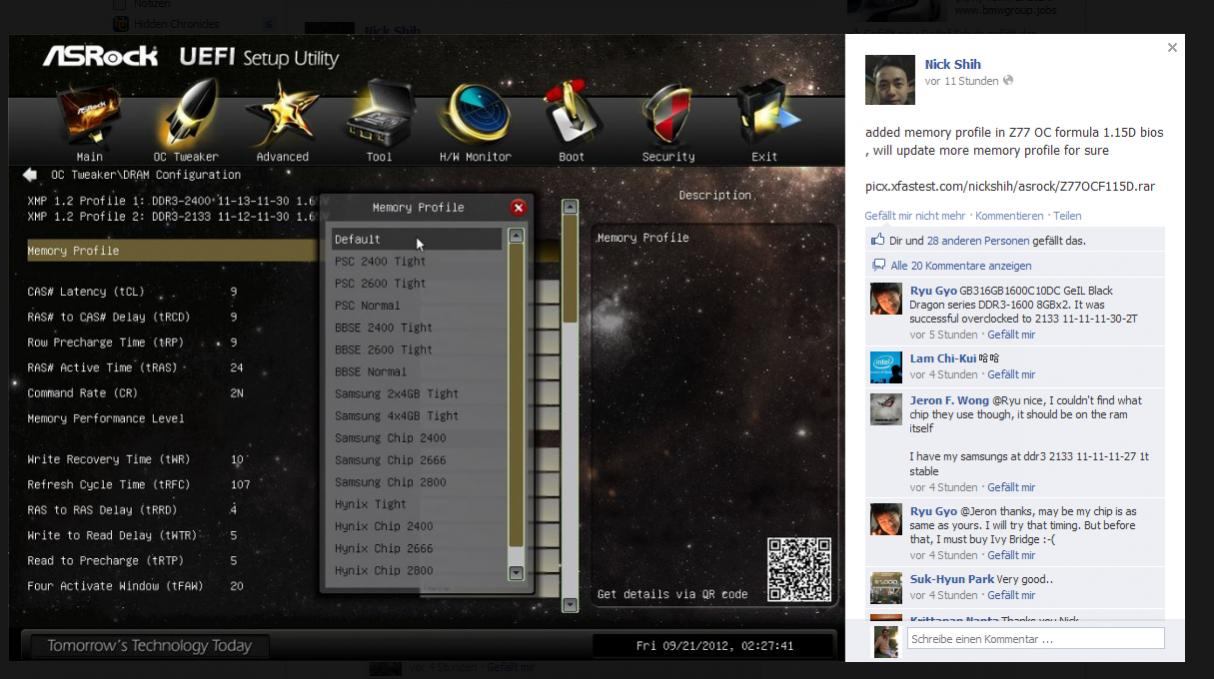Image resolution: width=1214 pixels, height=679 pixels.
Task: Click the thumbs-up icon beside "Dir und 28"
Action: tap(878, 240)
